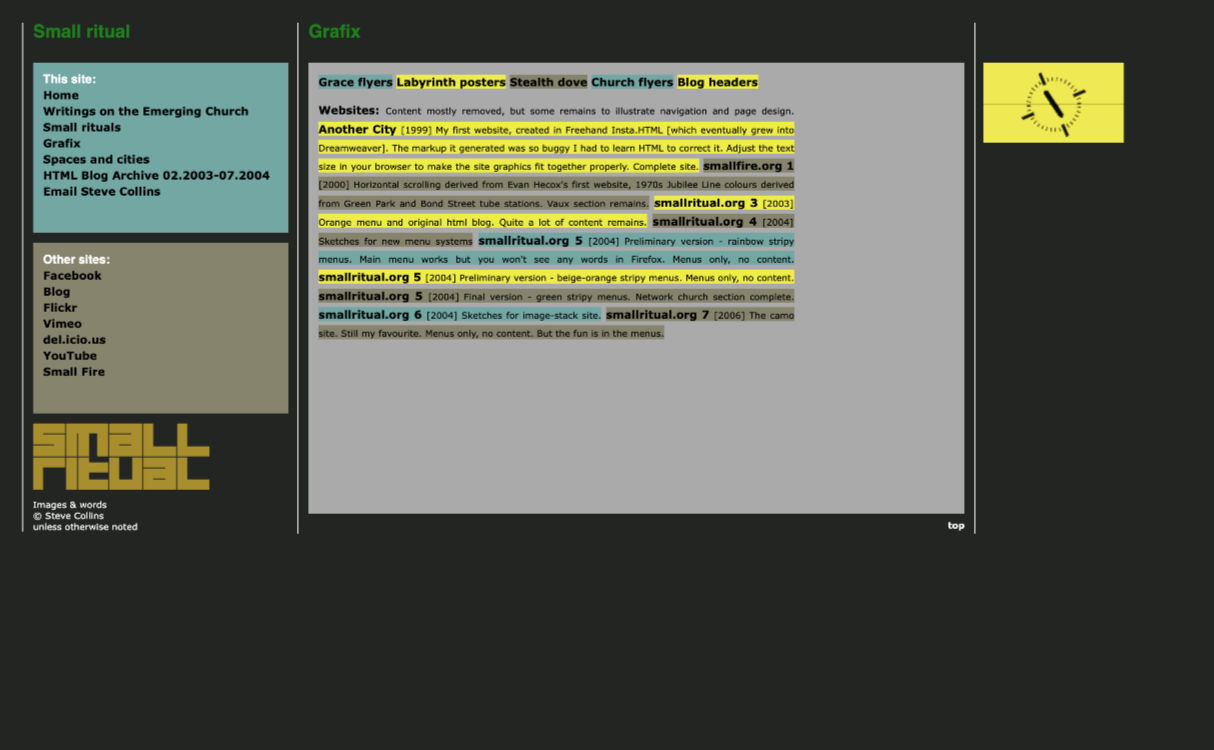Viewport: 1214px width, 750px height.
Task: Open Spaces and cities page
Action: click(96, 160)
